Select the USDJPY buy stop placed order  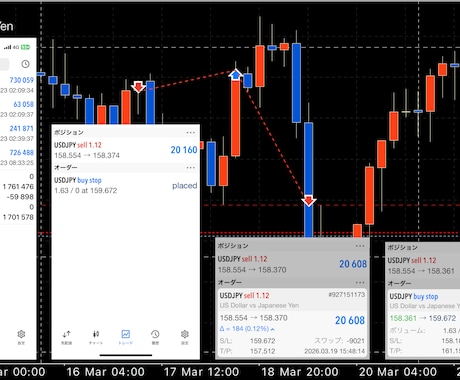[x=126, y=185]
